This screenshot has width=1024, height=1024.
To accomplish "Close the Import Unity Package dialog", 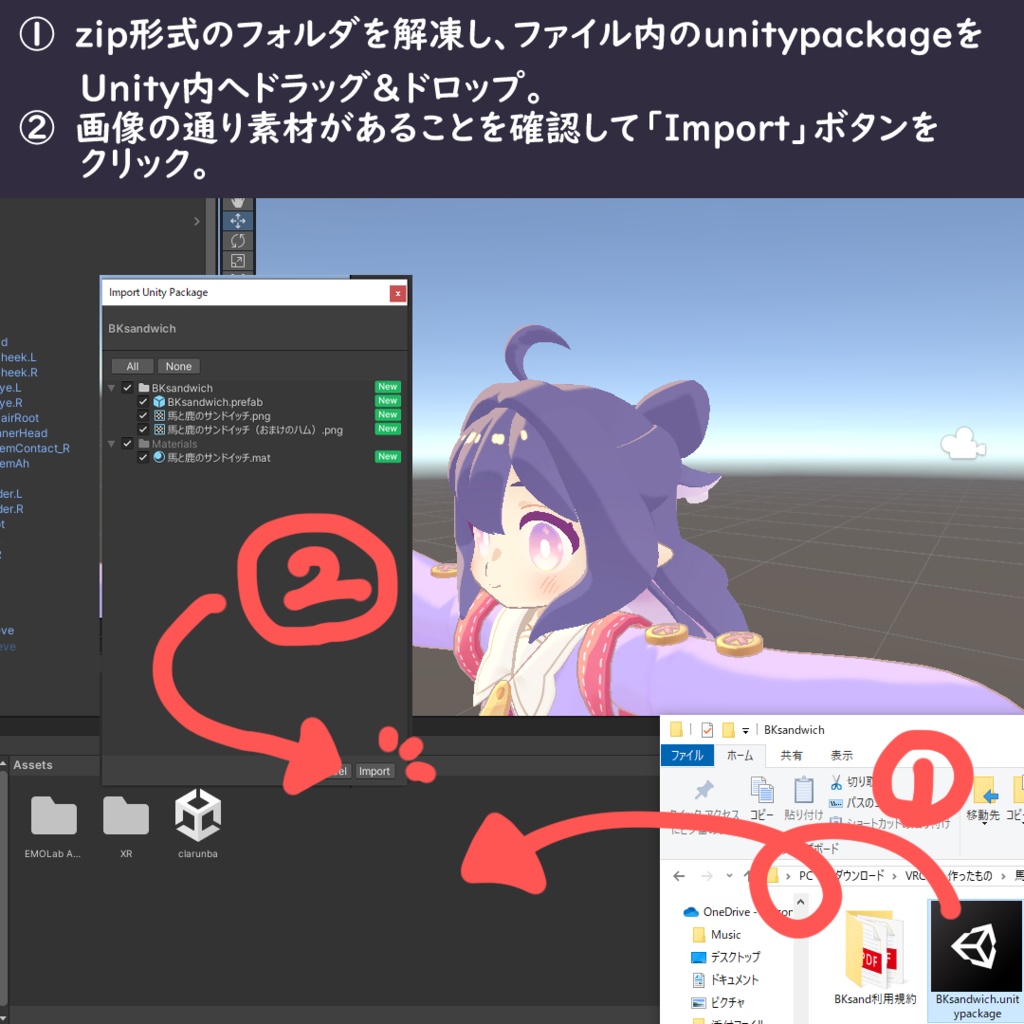I will click(398, 293).
